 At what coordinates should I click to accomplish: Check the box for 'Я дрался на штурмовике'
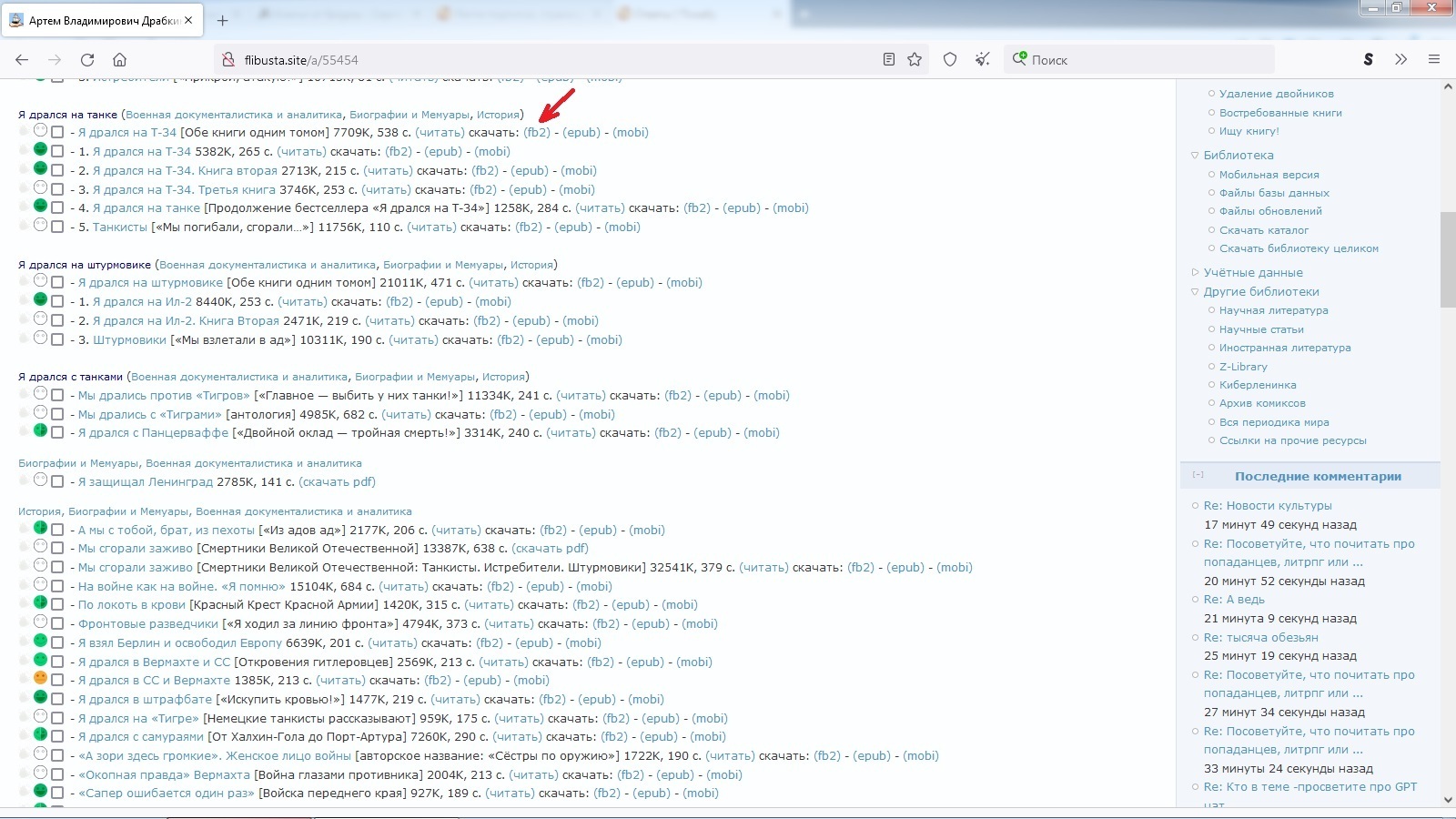click(x=57, y=283)
